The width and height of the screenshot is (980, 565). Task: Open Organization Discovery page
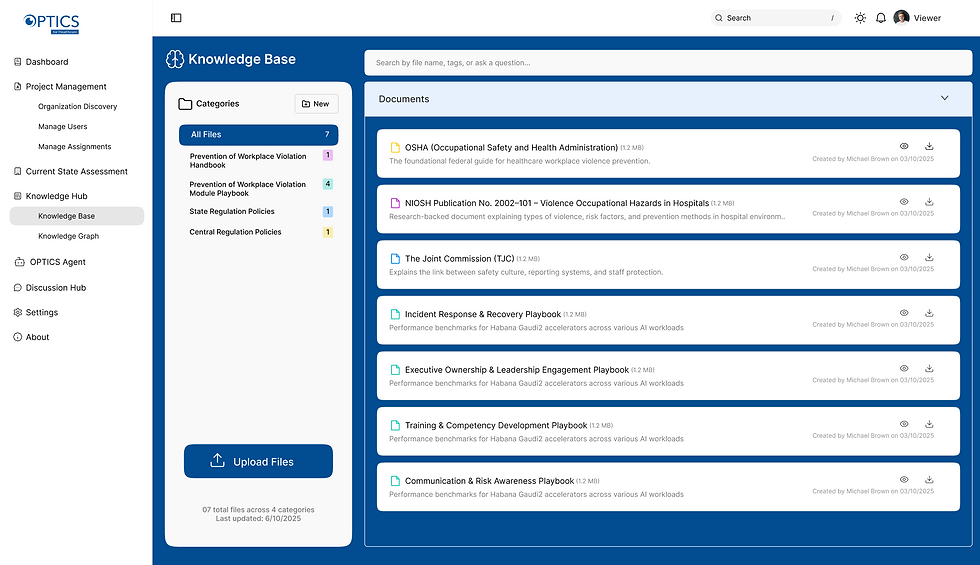pyautogui.click(x=78, y=107)
